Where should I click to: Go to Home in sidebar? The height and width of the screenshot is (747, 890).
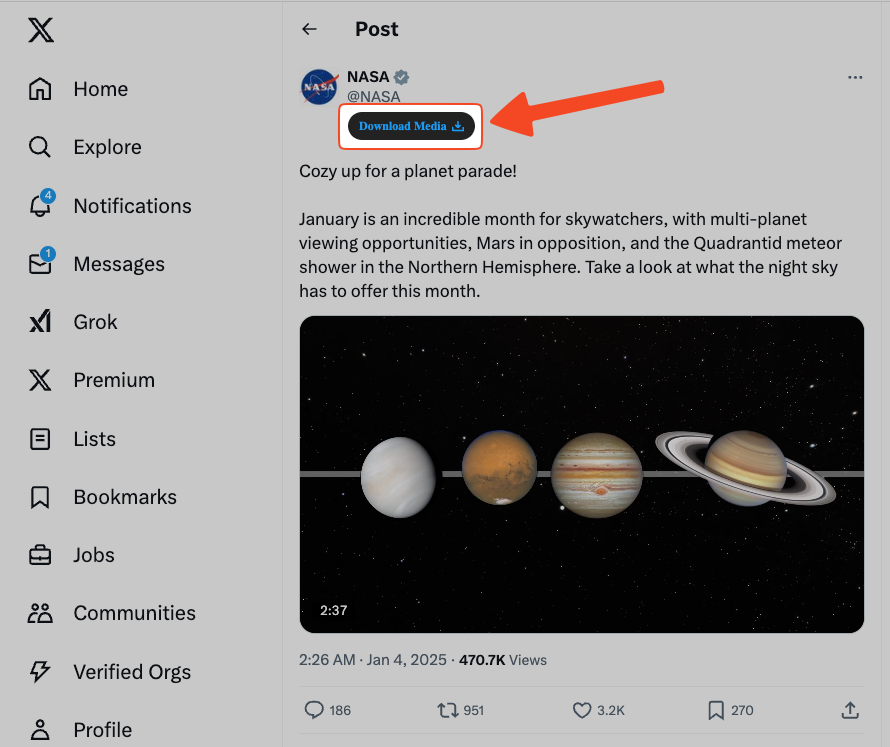(40, 90)
